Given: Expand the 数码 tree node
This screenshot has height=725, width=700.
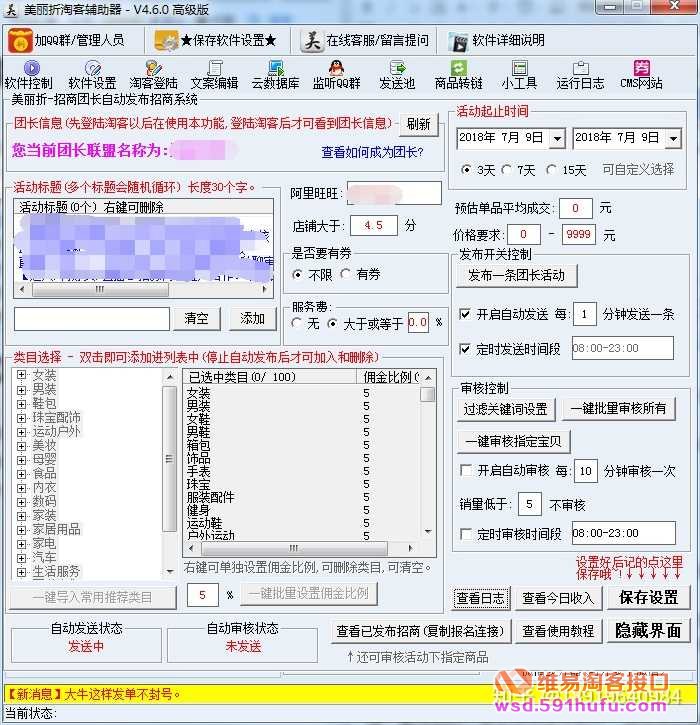Looking at the screenshot, I should 21,502.
